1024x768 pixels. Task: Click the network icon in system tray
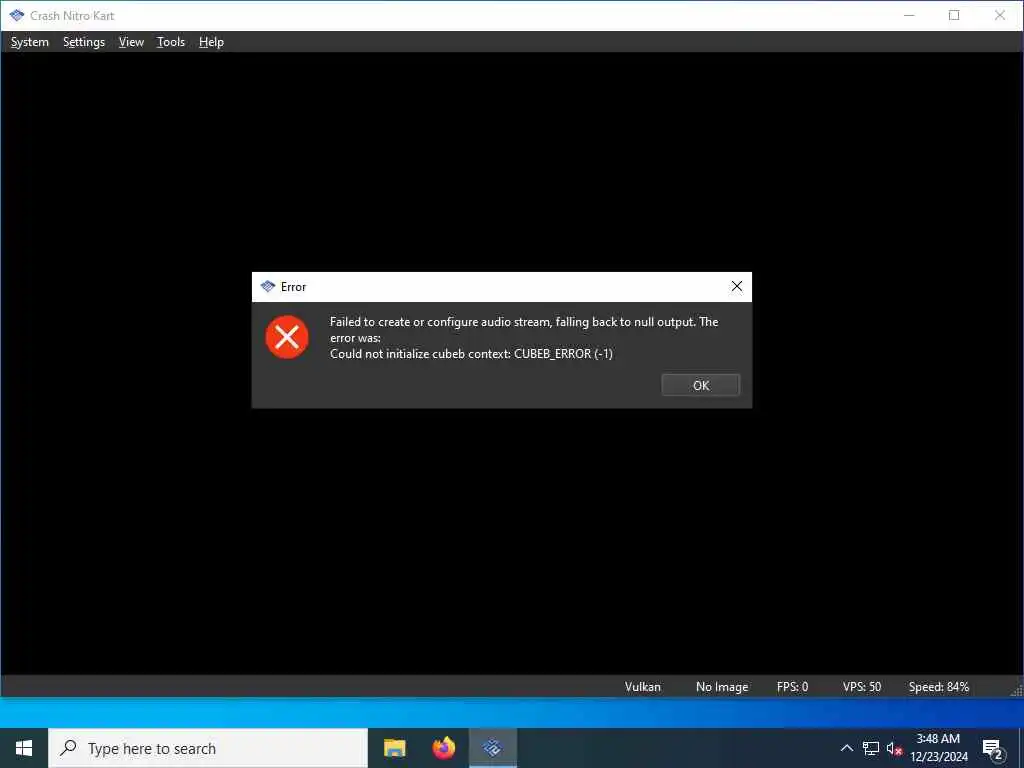tap(871, 748)
